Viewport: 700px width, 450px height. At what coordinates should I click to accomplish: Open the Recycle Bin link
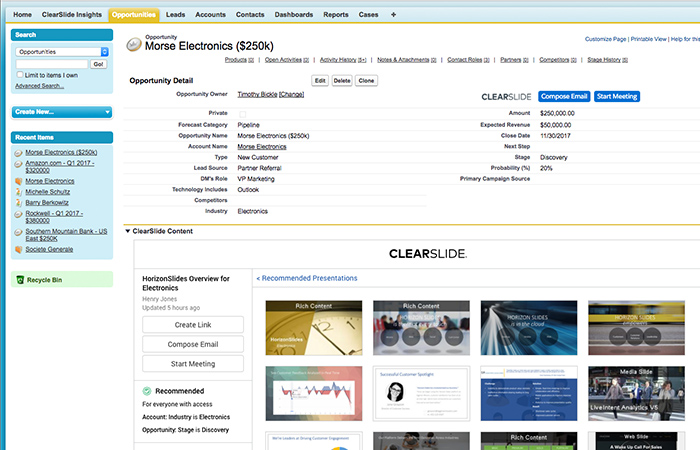click(x=44, y=280)
